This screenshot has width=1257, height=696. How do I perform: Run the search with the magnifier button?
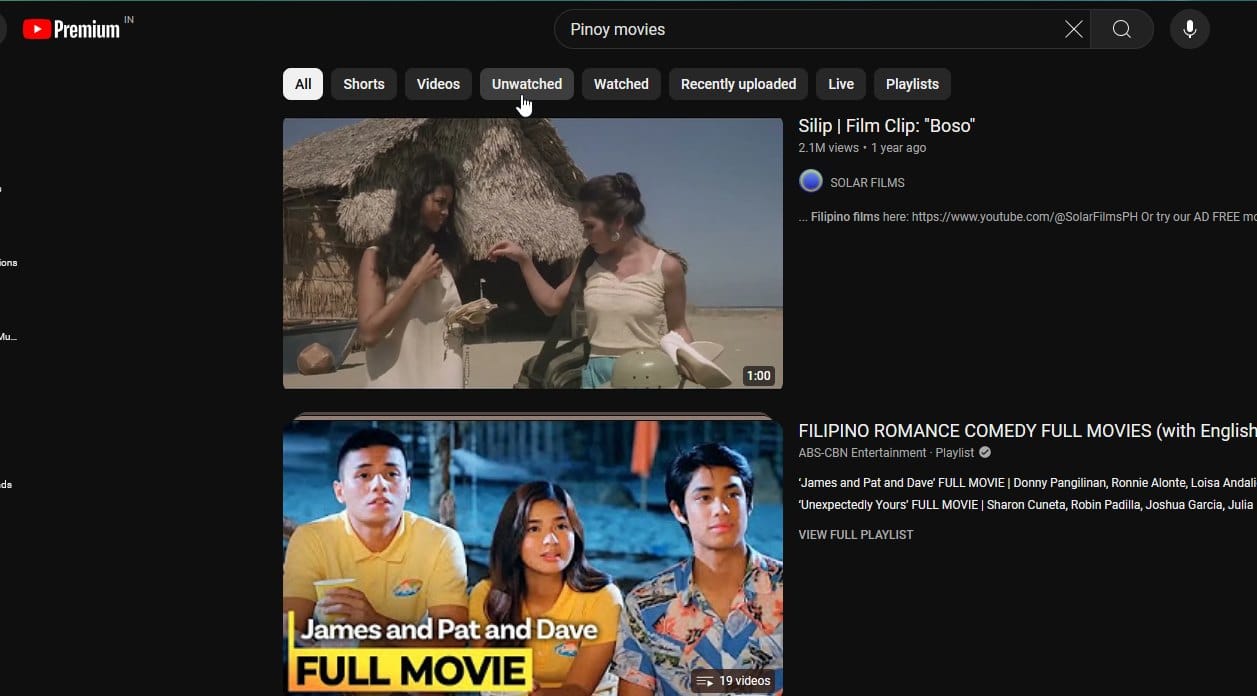pos(1122,29)
